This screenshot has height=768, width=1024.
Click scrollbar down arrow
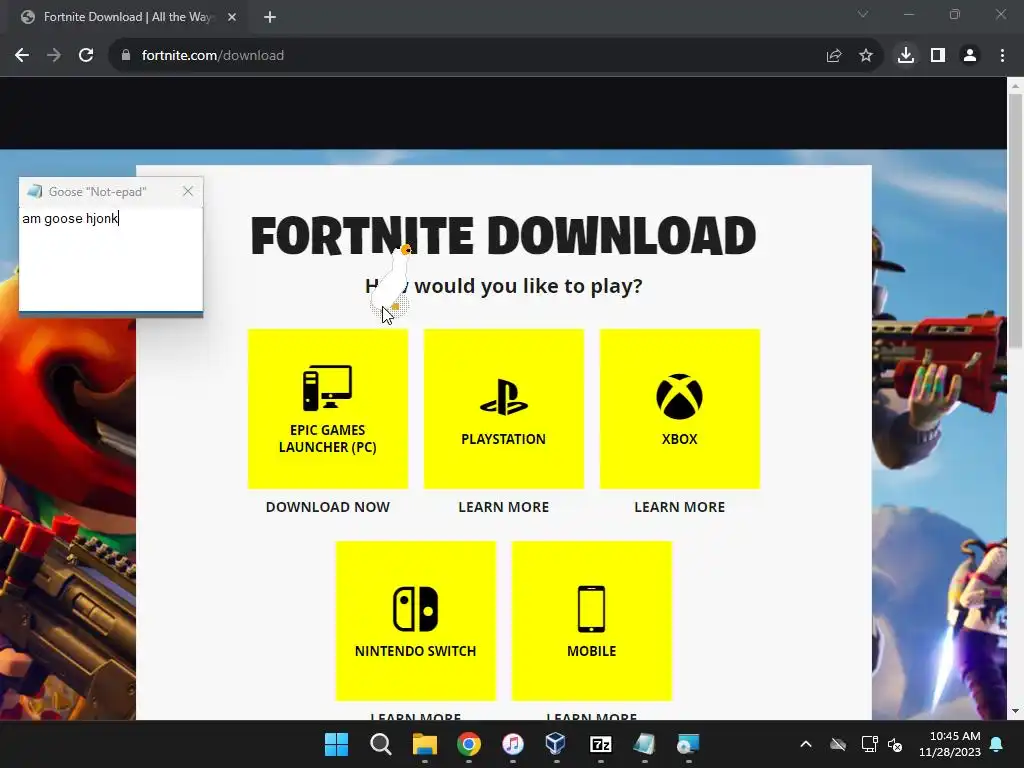click(1015, 711)
